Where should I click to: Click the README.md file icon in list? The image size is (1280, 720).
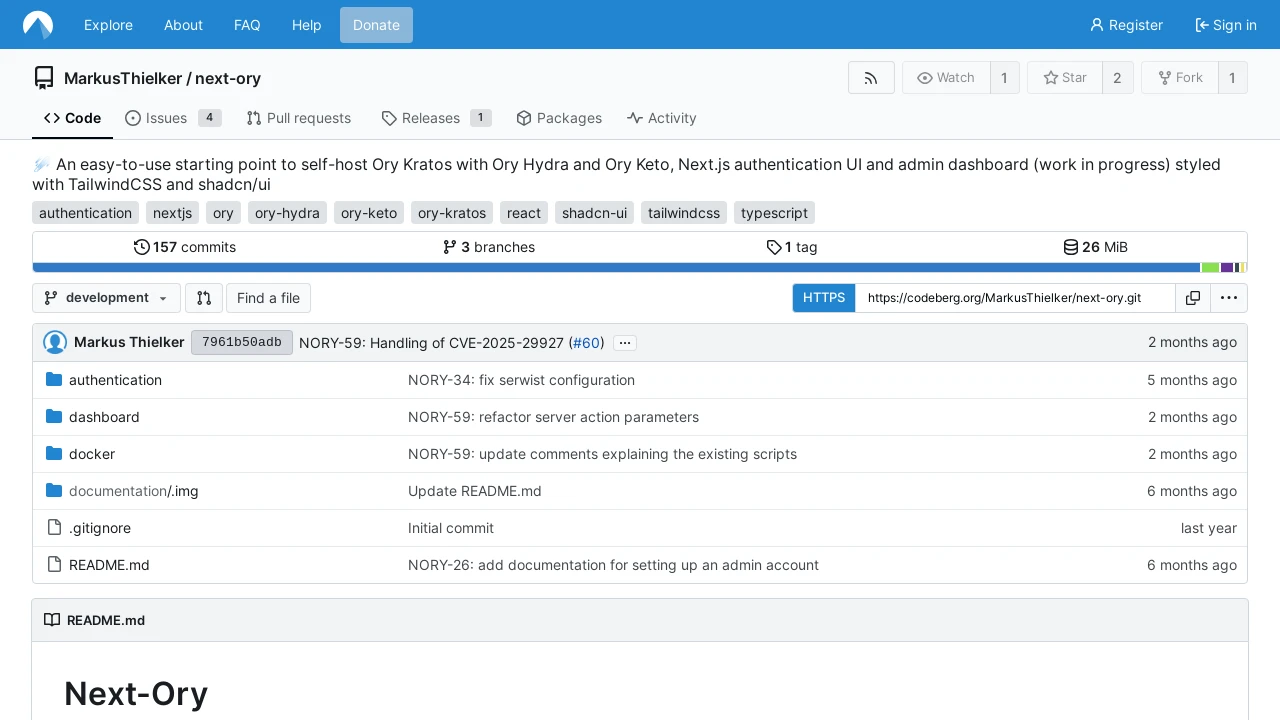[x=54, y=565]
